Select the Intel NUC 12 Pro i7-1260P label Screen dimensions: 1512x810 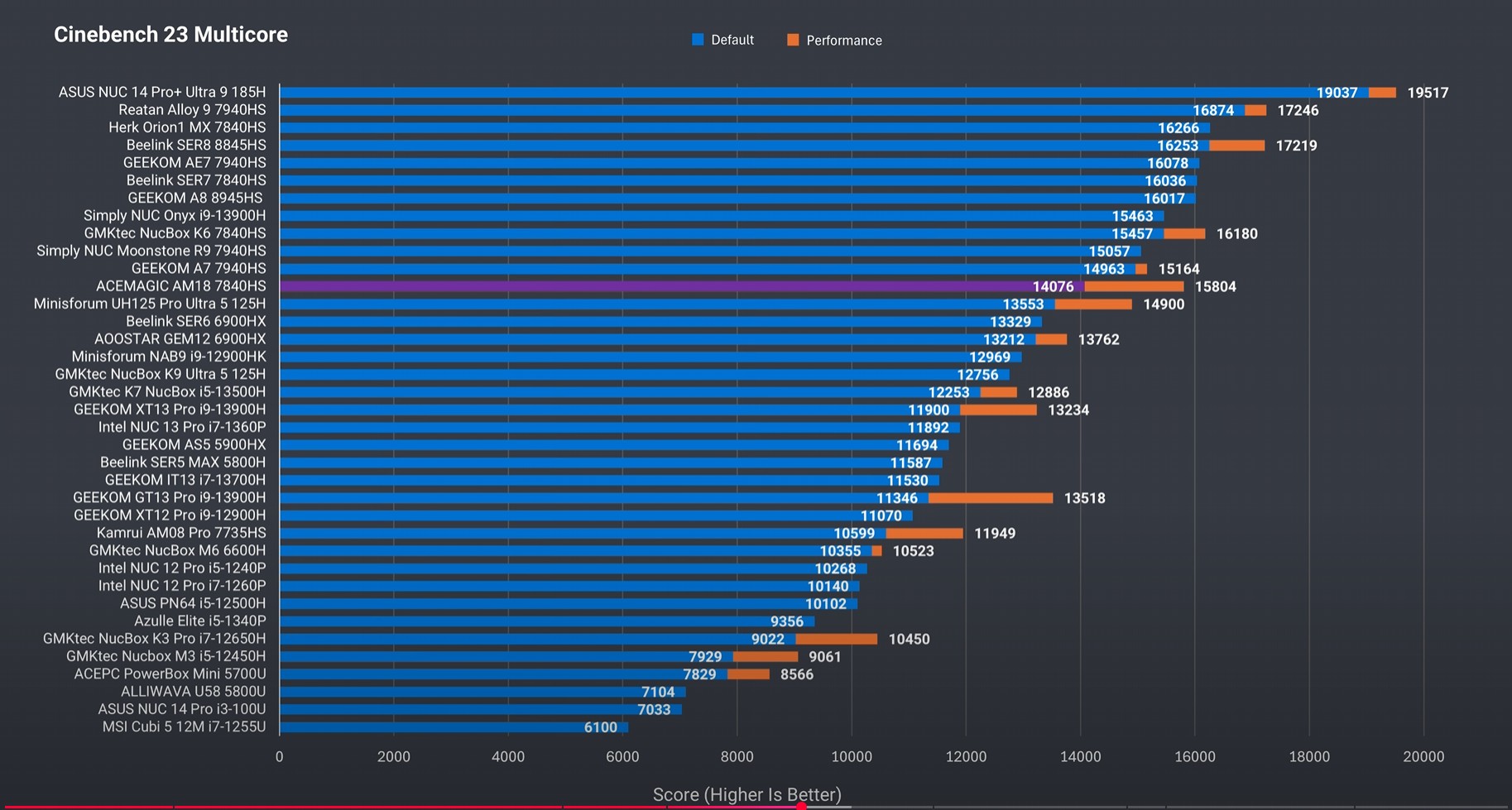click(x=182, y=586)
